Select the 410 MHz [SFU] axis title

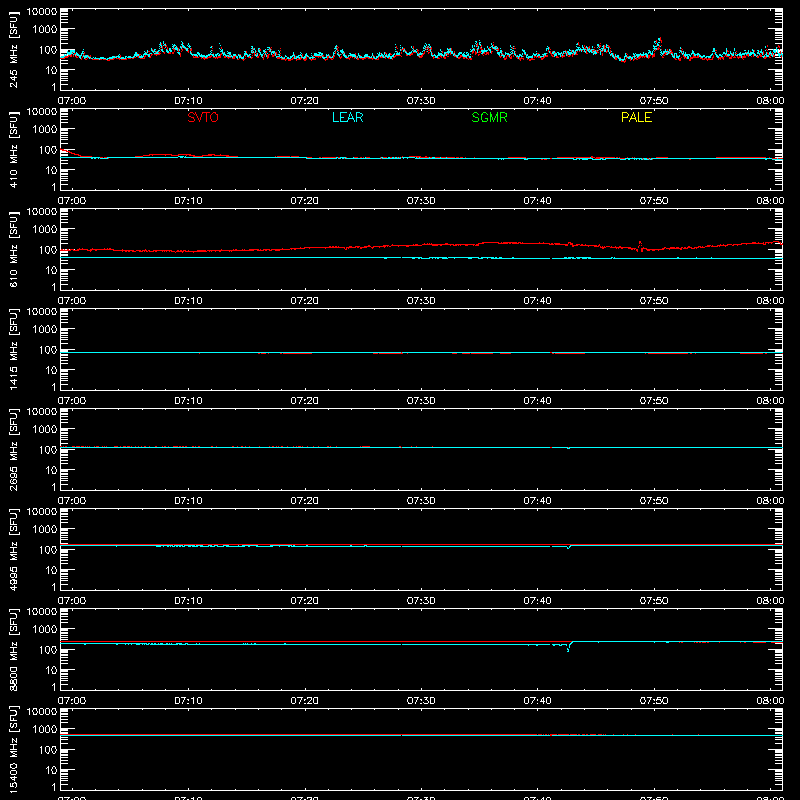[14, 149]
